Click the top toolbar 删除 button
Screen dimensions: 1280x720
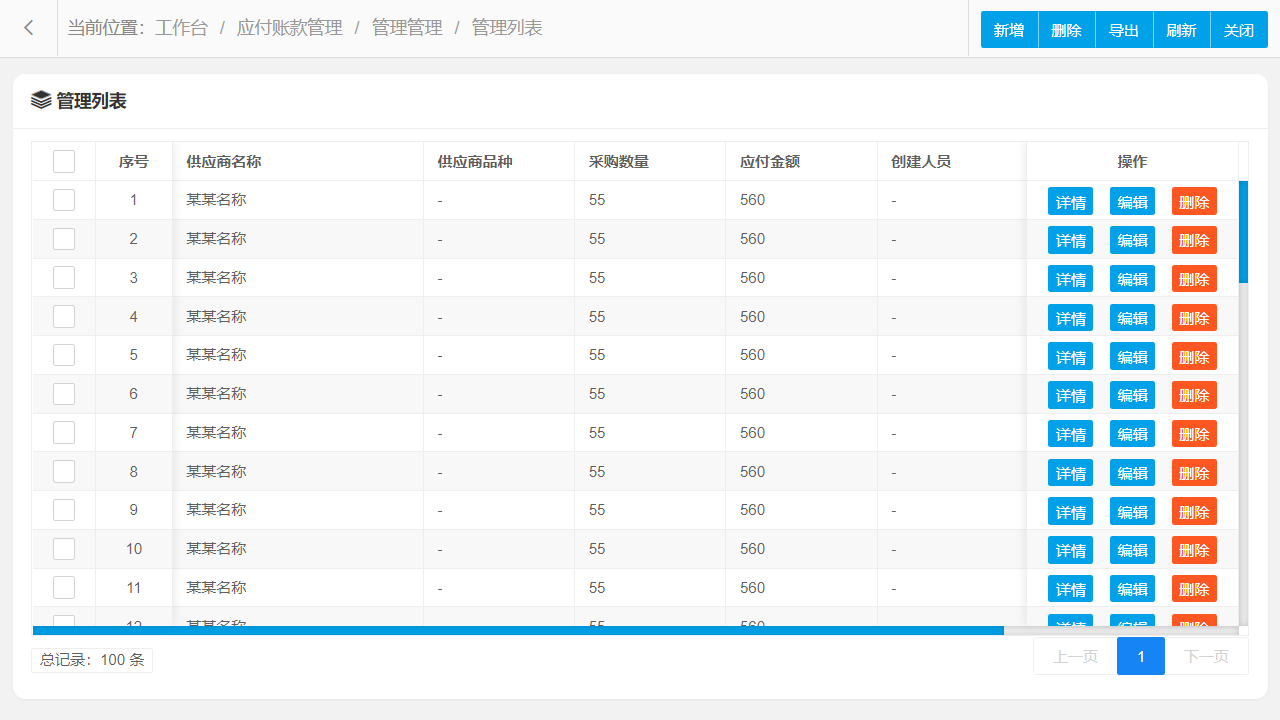click(x=1067, y=30)
